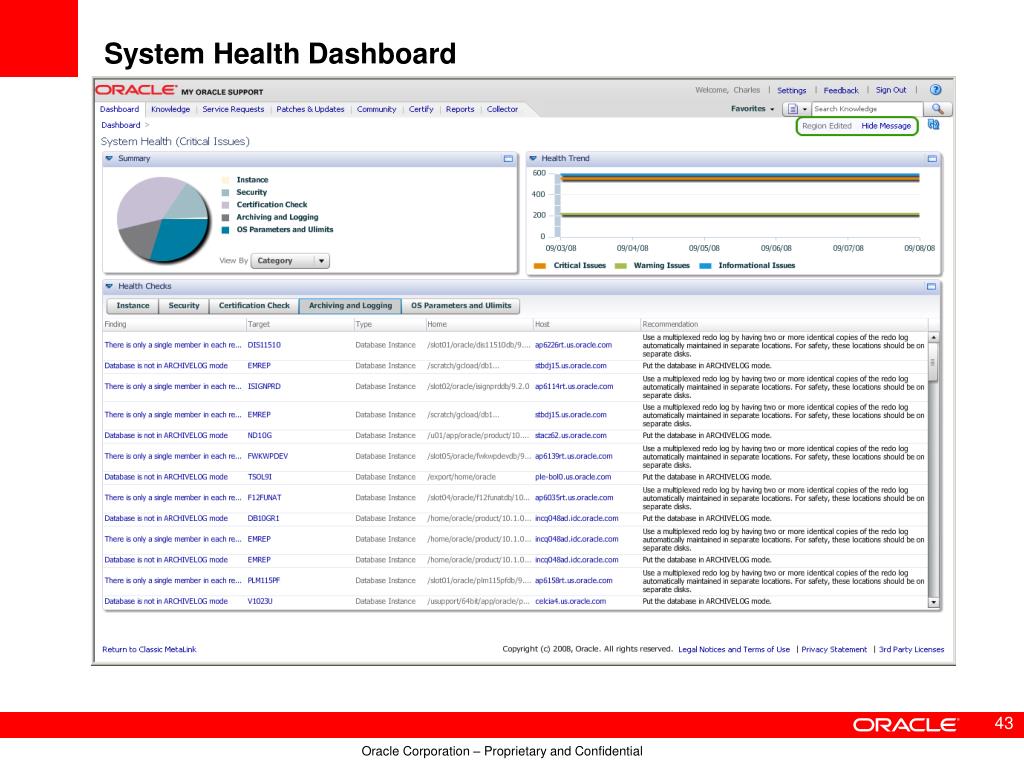Collapse the Health Checks region
Image resolution: width=1024 pixels, height=768 pixels.
(109, 287)
